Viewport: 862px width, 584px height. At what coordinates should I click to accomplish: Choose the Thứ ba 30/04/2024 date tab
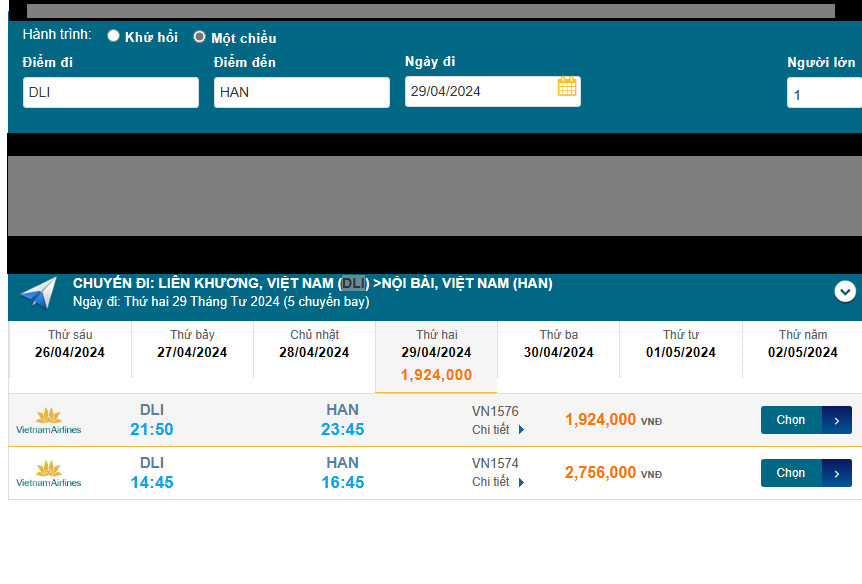tap(558, 344)
